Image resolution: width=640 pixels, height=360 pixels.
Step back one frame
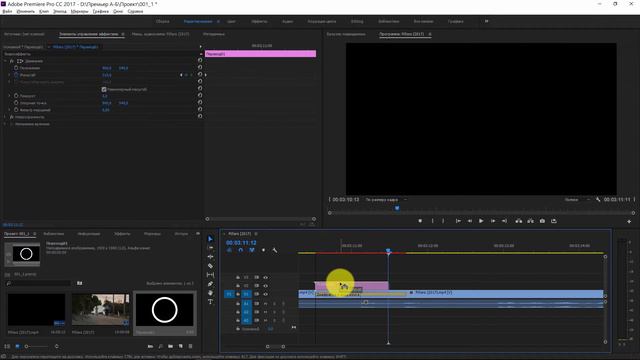pos(470,221)
